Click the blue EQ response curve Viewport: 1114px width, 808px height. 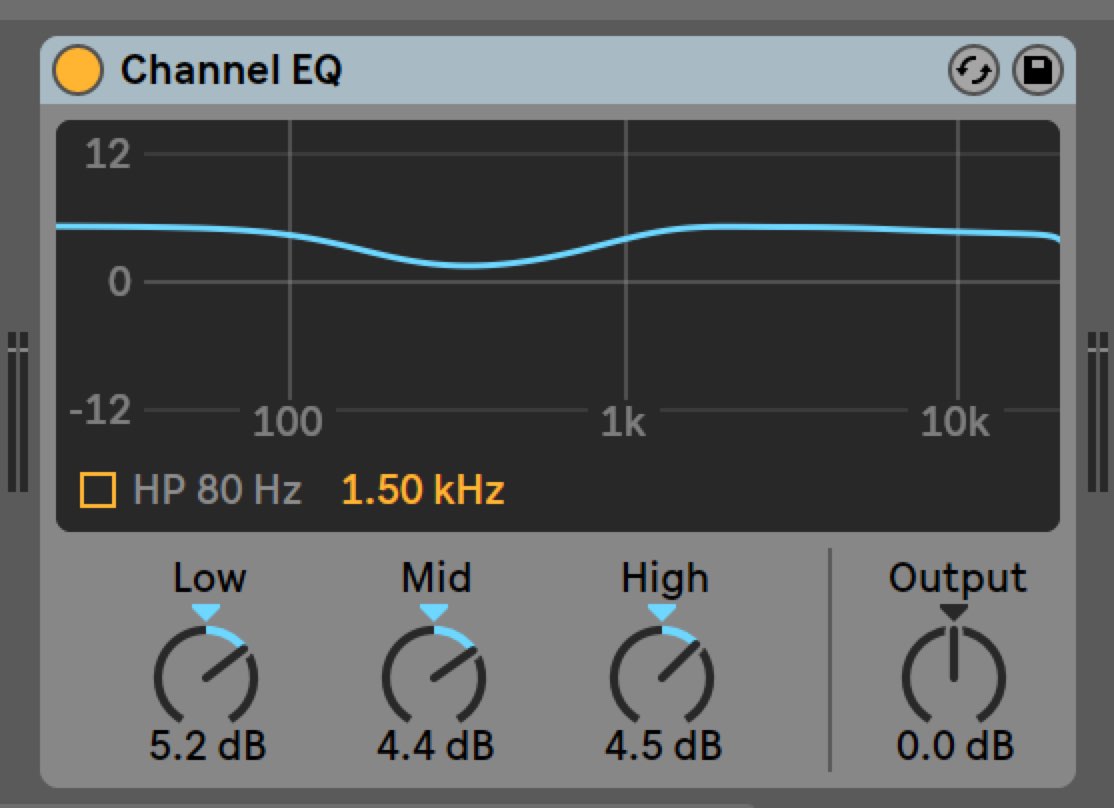coord(558,245)
